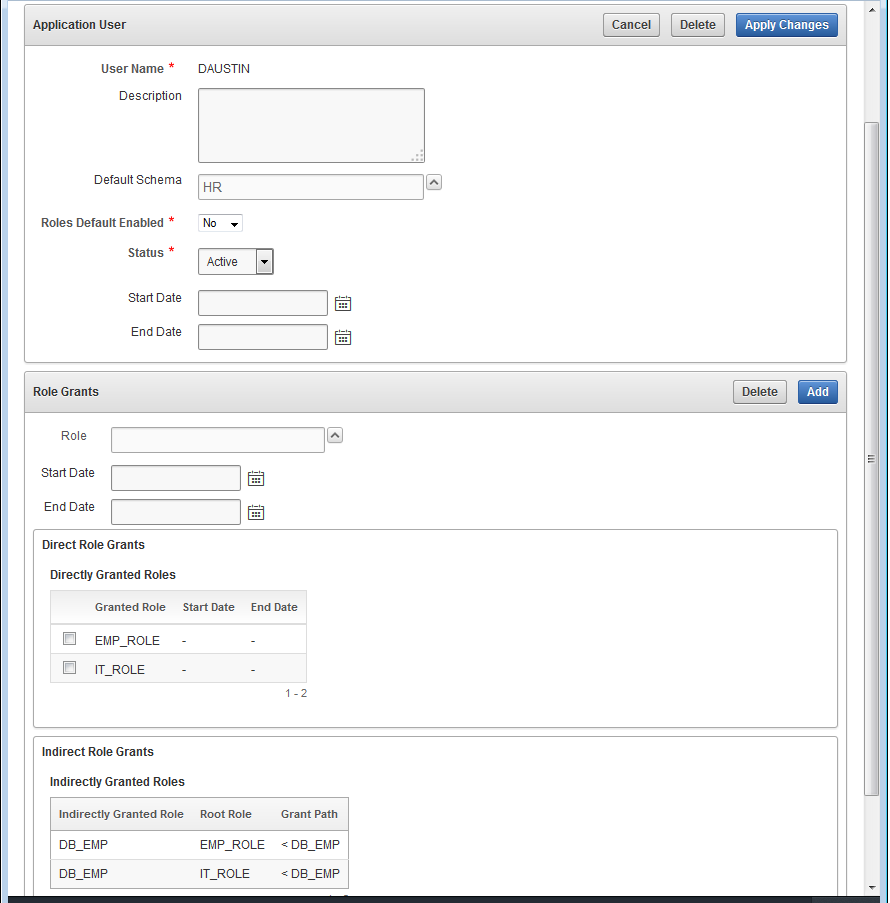Image resolution: width=890 pixels, height=903 pixels.
Task: Open calendar picker for user Start Date
Action: point(343,304)
